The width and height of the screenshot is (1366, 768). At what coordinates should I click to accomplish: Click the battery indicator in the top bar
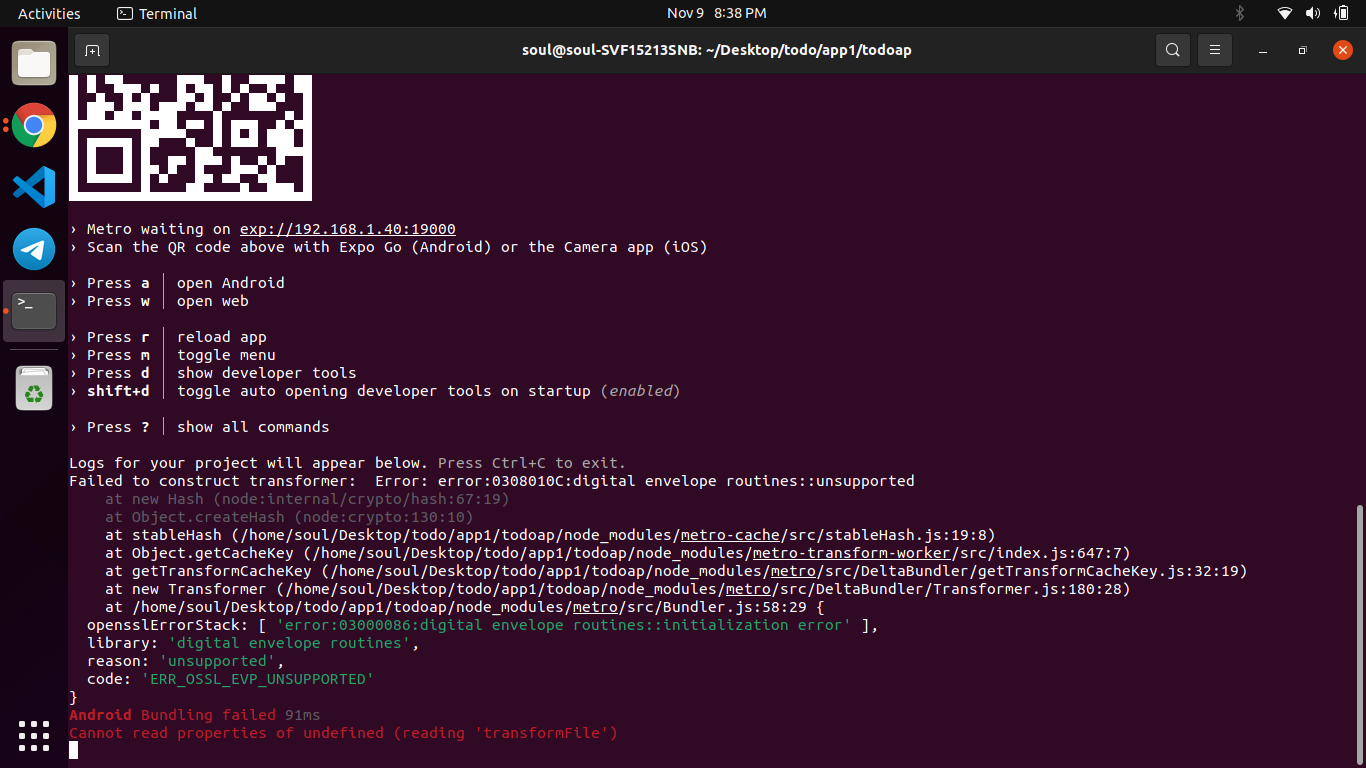point(1340,13)
